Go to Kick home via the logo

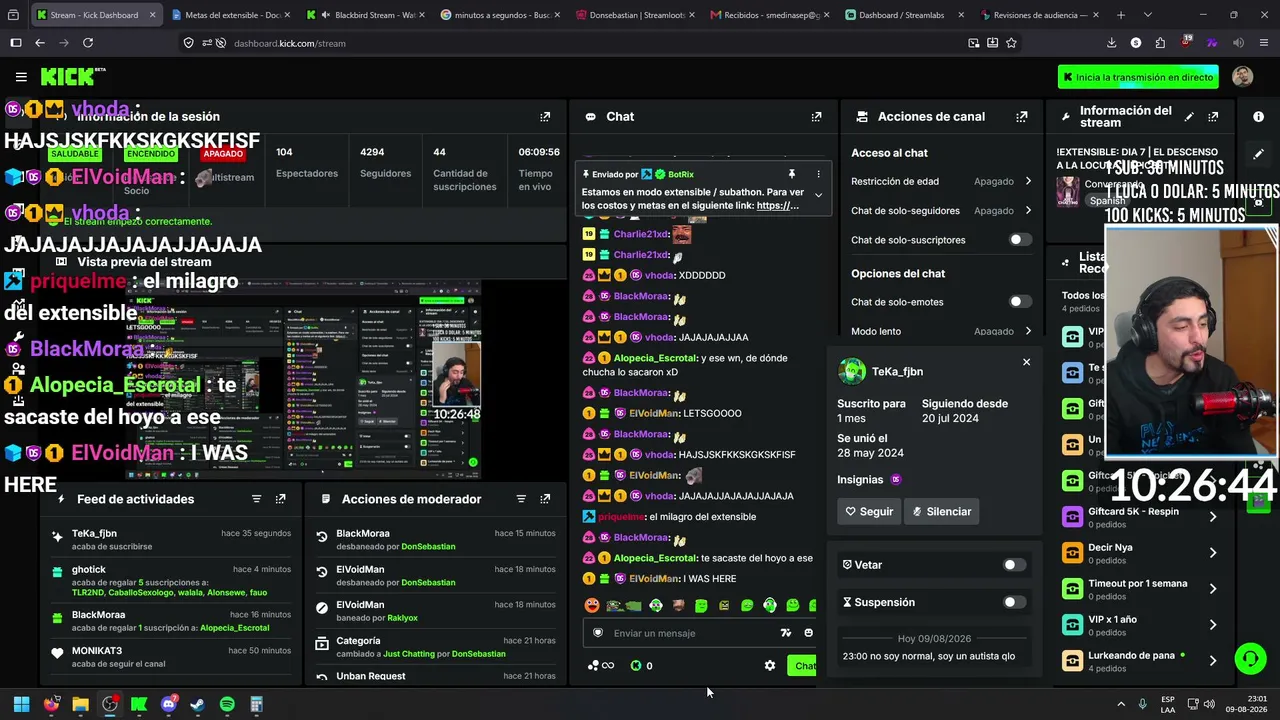coord(72,77)
